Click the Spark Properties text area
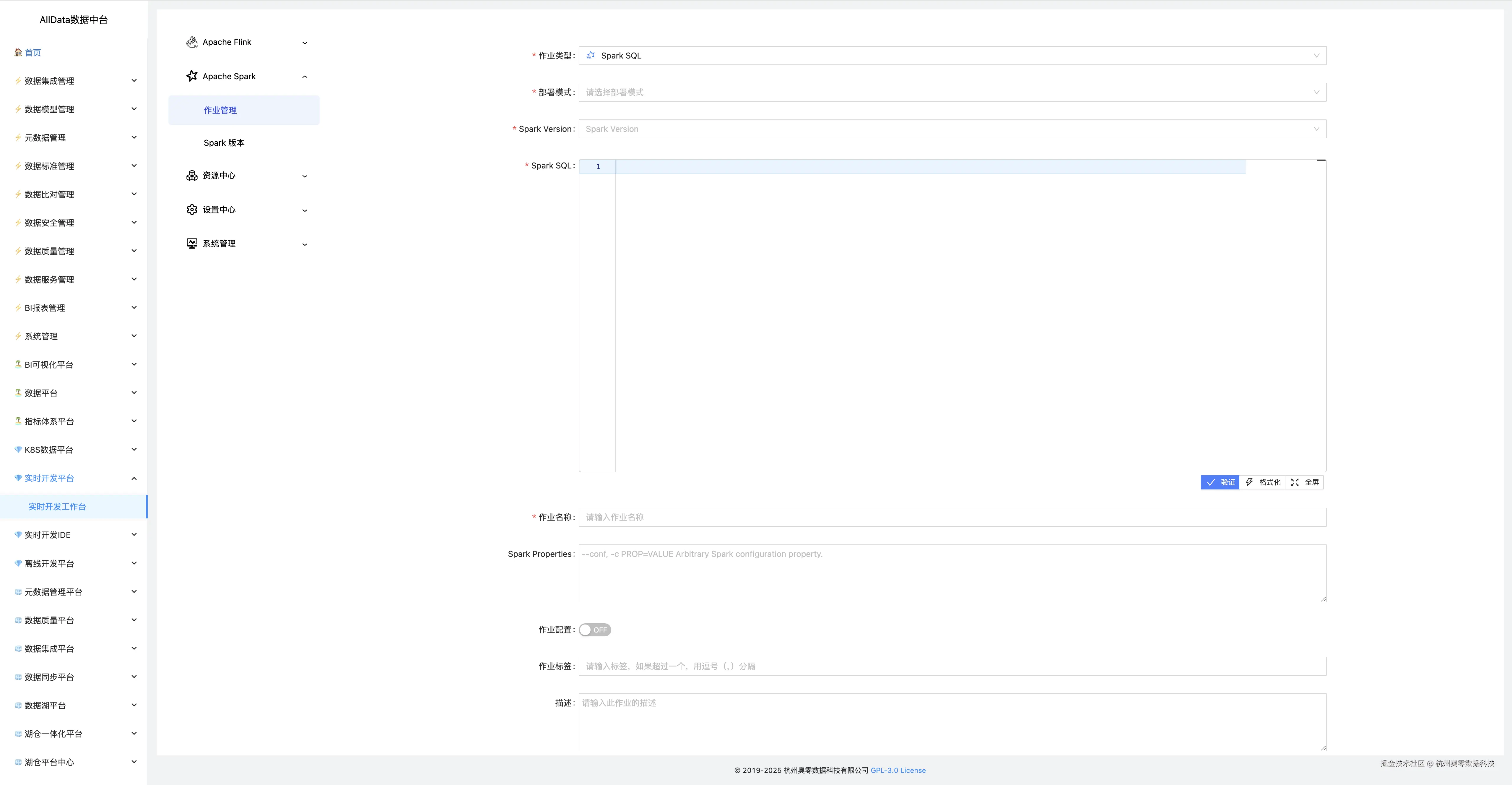Screen dimensions: 1512x785 point(952,573)
